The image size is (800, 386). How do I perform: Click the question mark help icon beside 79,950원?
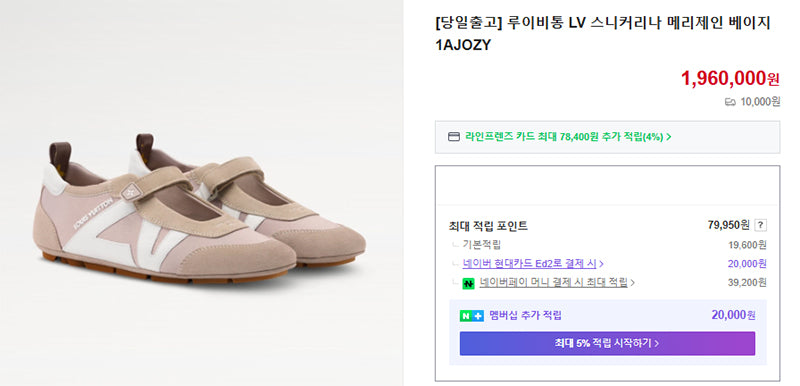(x=761, y=225)
